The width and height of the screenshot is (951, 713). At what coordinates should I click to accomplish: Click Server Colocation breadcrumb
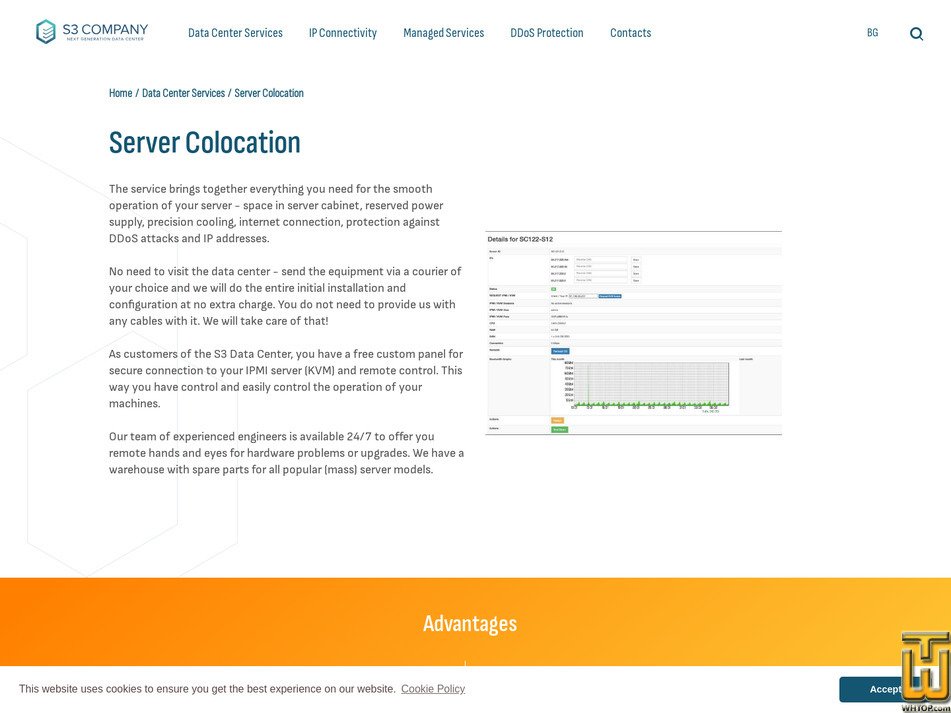pyautogui.click(x=269, y=93)
